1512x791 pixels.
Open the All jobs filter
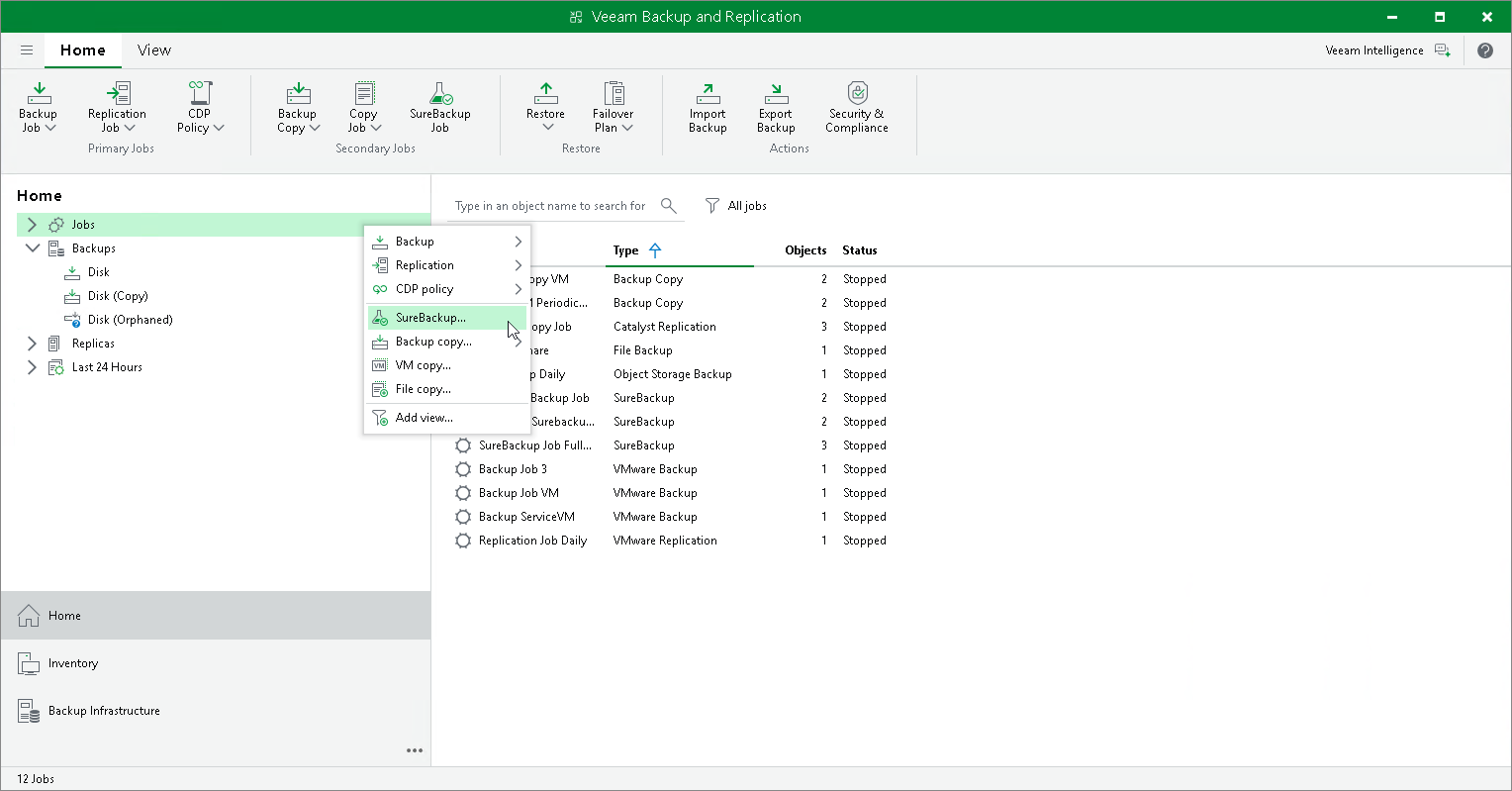(x=736, y=206)
